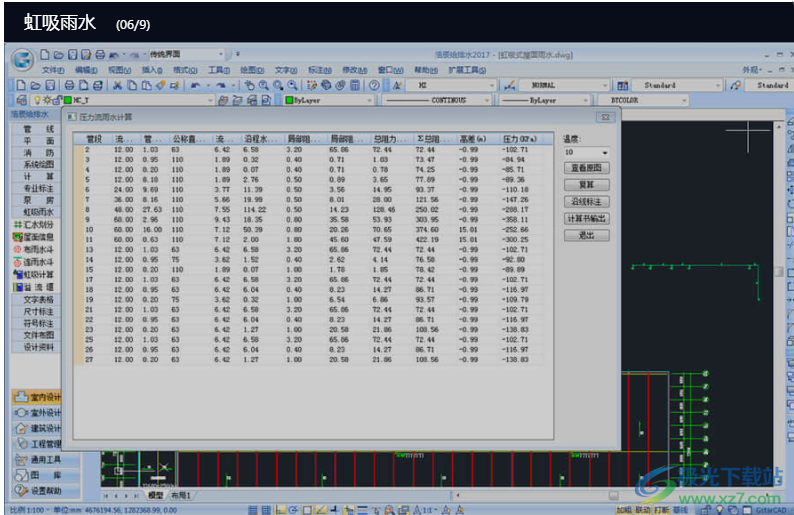Open the ByLayer lineweight dropdown
The width and height of the screenshot is (794, 515).
[545, 100]
